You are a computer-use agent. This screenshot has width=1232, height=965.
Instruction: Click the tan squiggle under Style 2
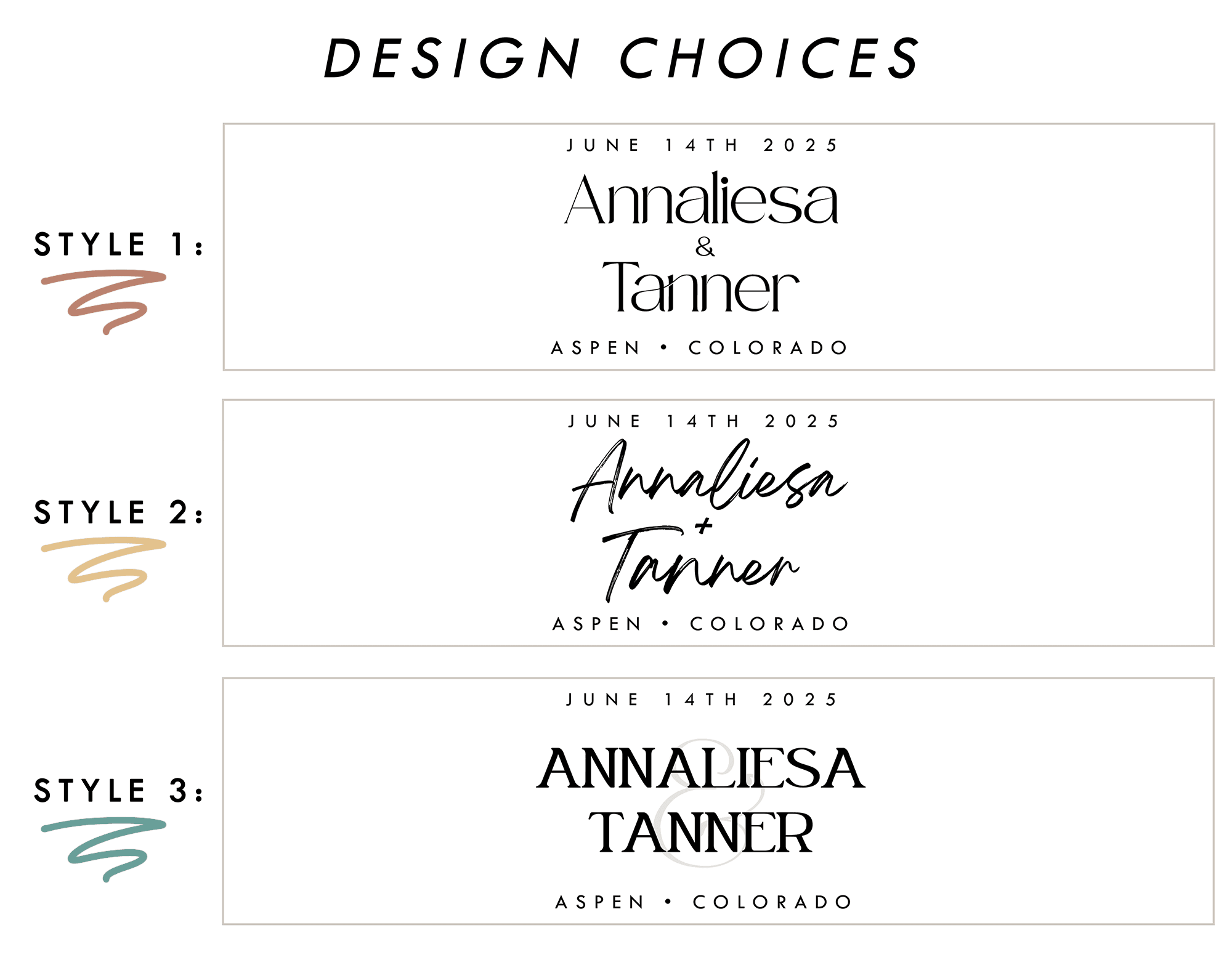pyautogui.click(x=105, y=567)
